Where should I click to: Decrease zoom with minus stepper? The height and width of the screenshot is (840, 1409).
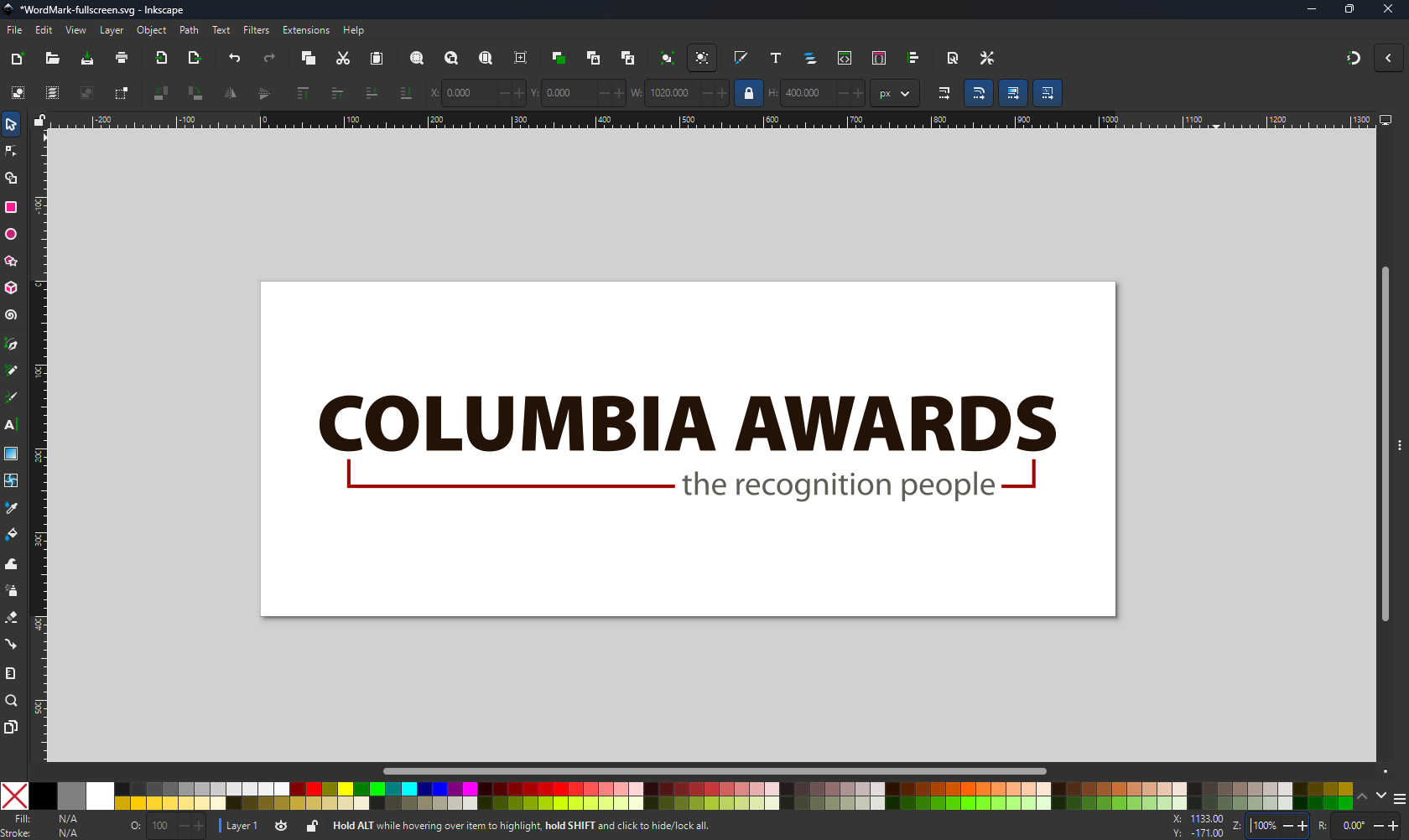pyautogui.click(x=1289, y=826)
